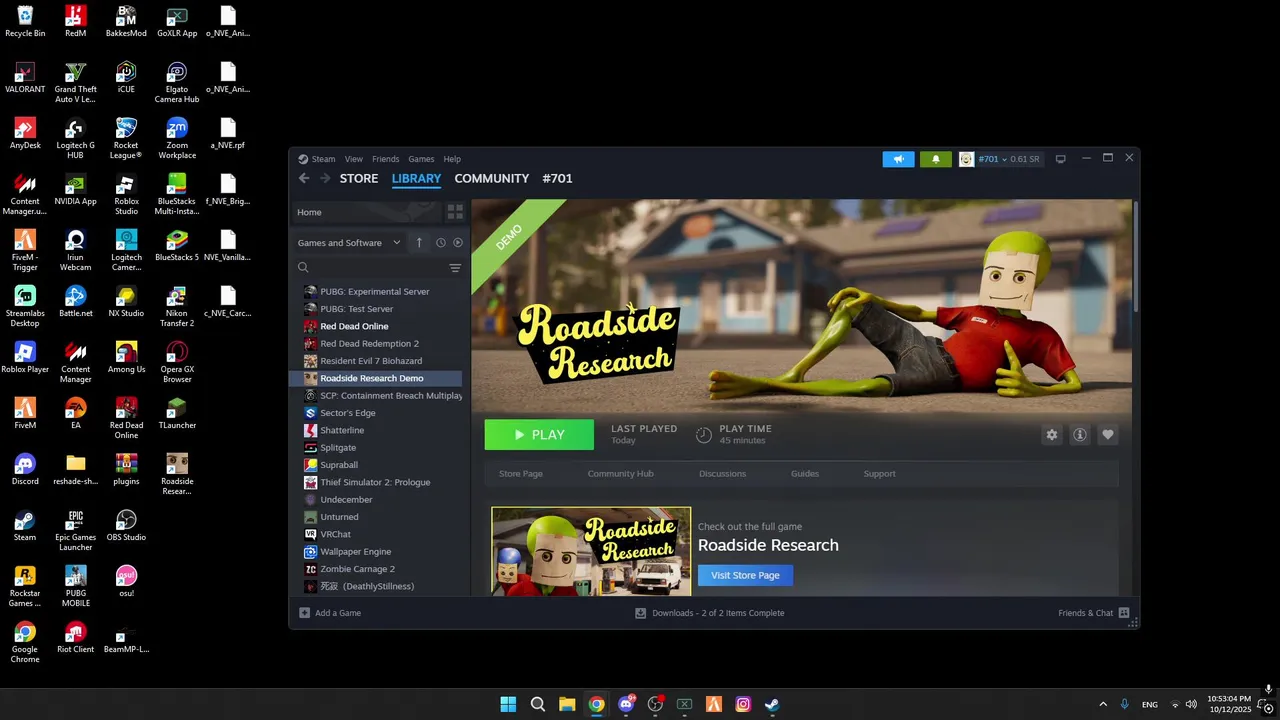
Task: Select Splitgate in library
Action: (338, 448)
